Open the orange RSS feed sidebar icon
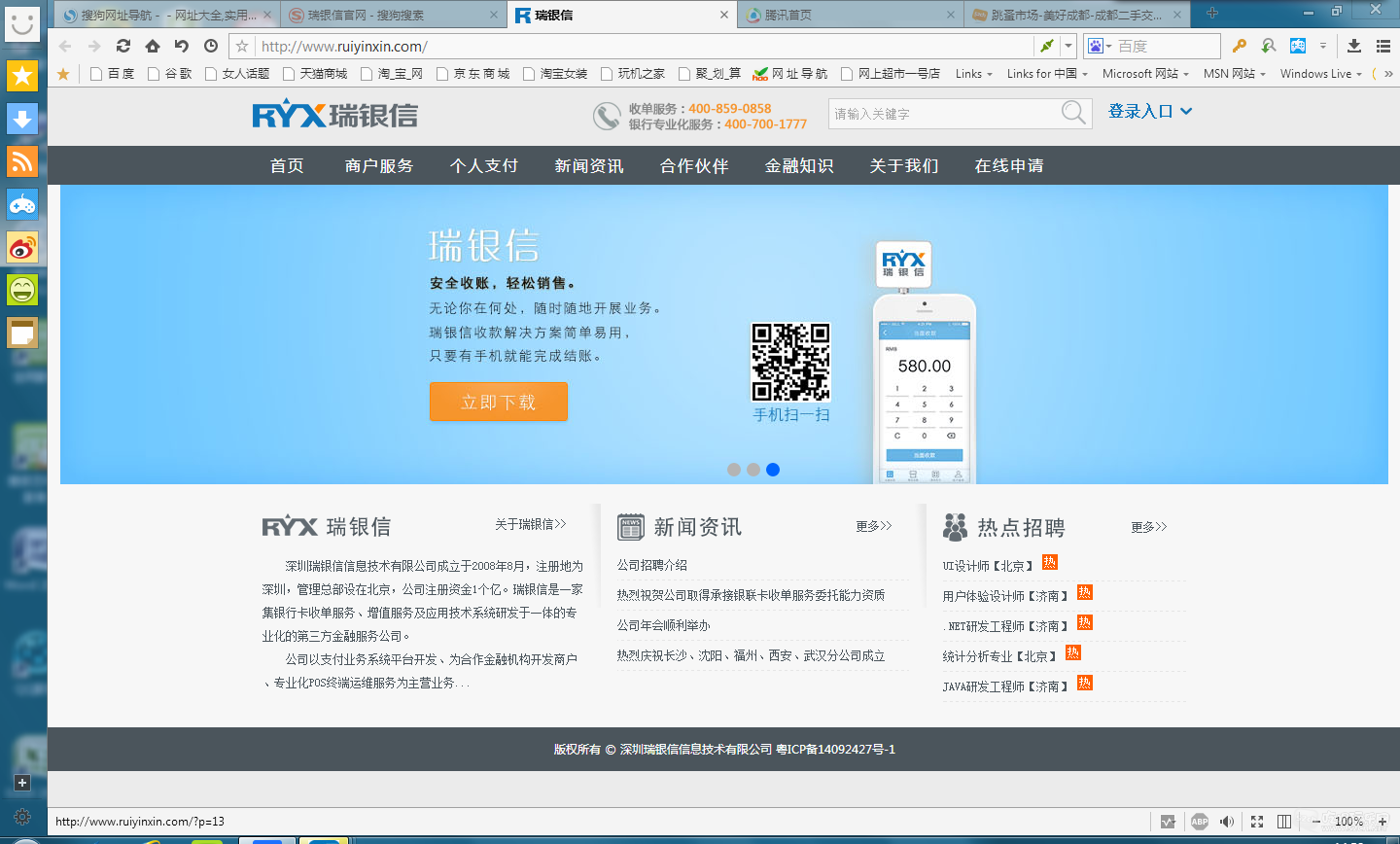This screenshot has width=1400, height=844. tap(22, 161)
